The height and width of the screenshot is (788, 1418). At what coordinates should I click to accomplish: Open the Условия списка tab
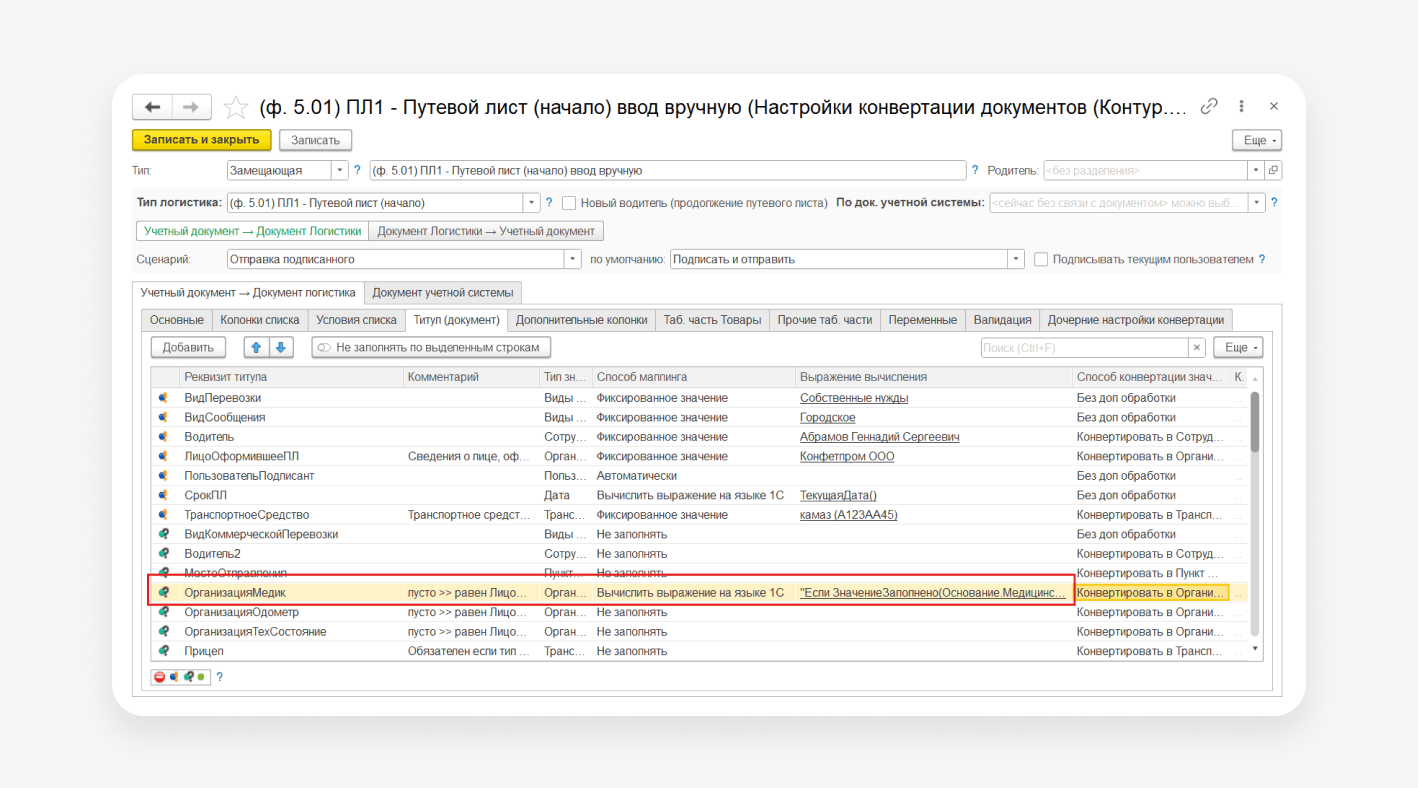356,320
